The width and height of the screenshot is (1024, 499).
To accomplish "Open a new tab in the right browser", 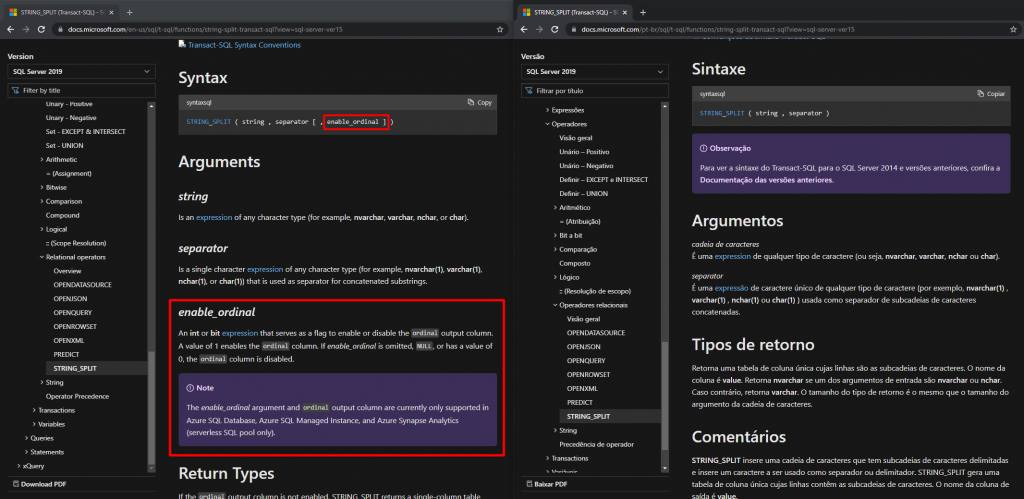I will (643, 12).
